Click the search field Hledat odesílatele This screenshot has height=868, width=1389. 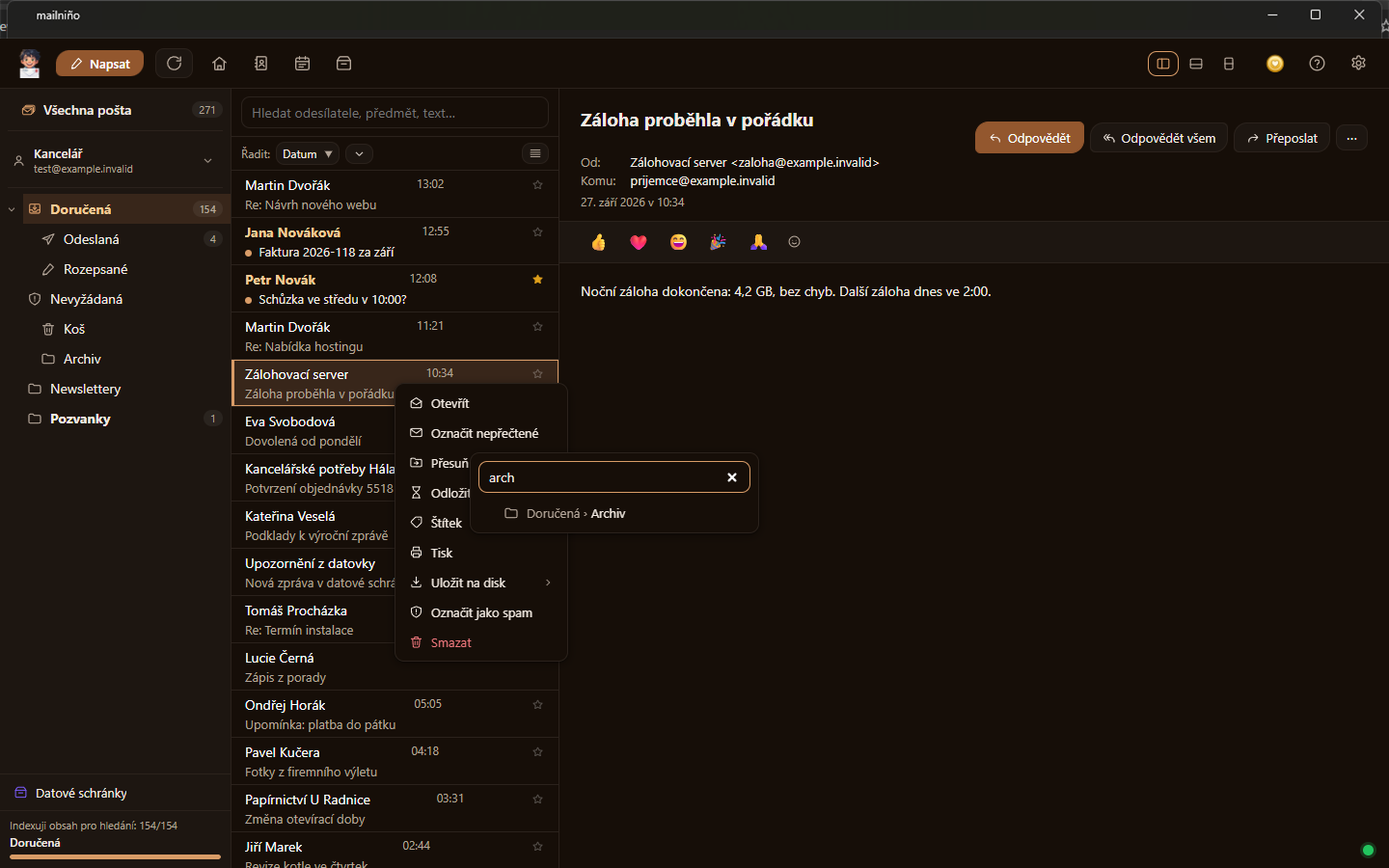(x=395, y=113)
